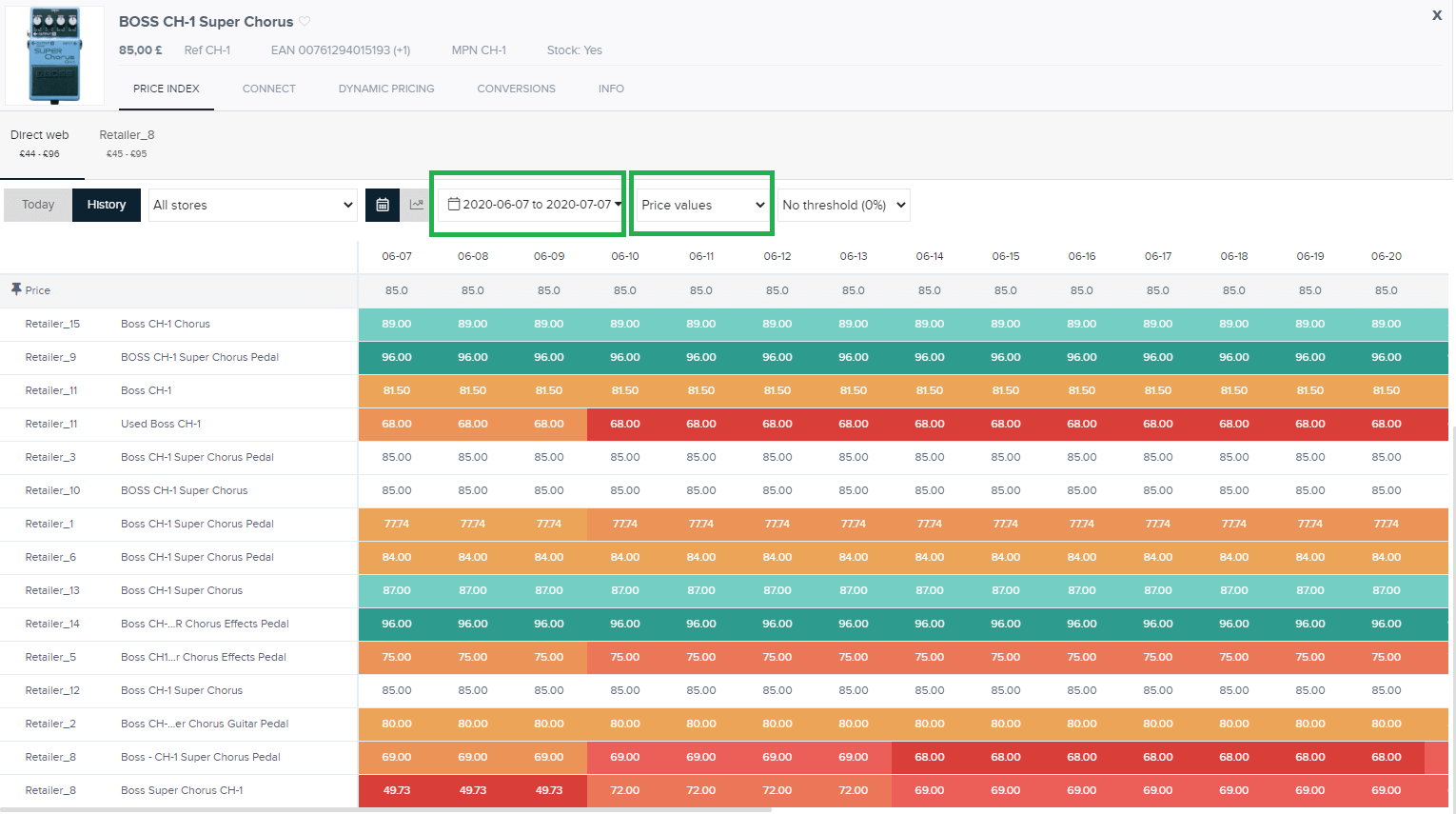Click product title Boss CH-1 Chorus

coord(166,324)
